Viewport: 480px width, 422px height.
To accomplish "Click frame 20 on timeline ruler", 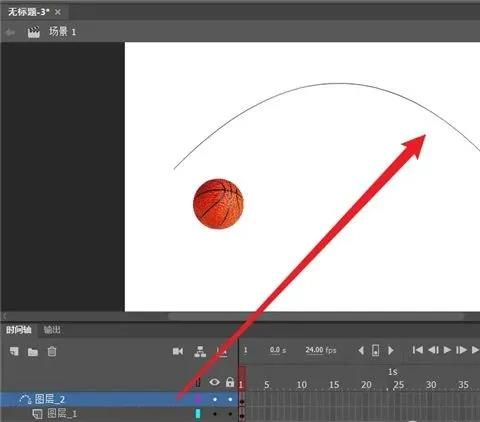I will (366, 385).
